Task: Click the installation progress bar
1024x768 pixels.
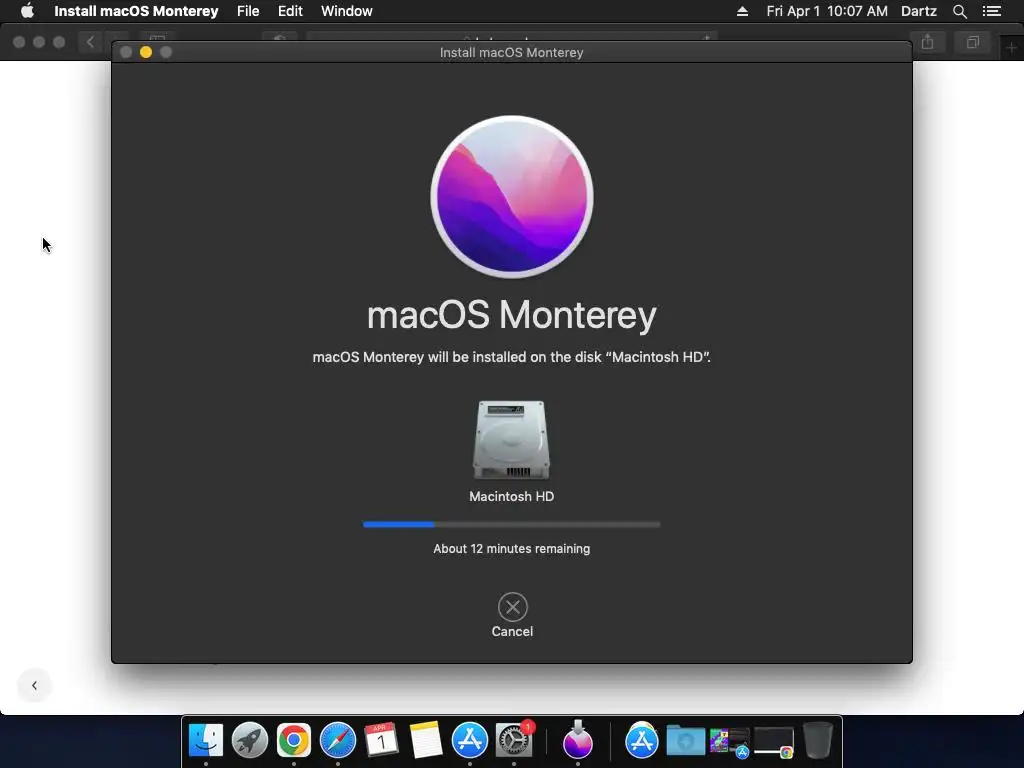Action: [511, 524]
